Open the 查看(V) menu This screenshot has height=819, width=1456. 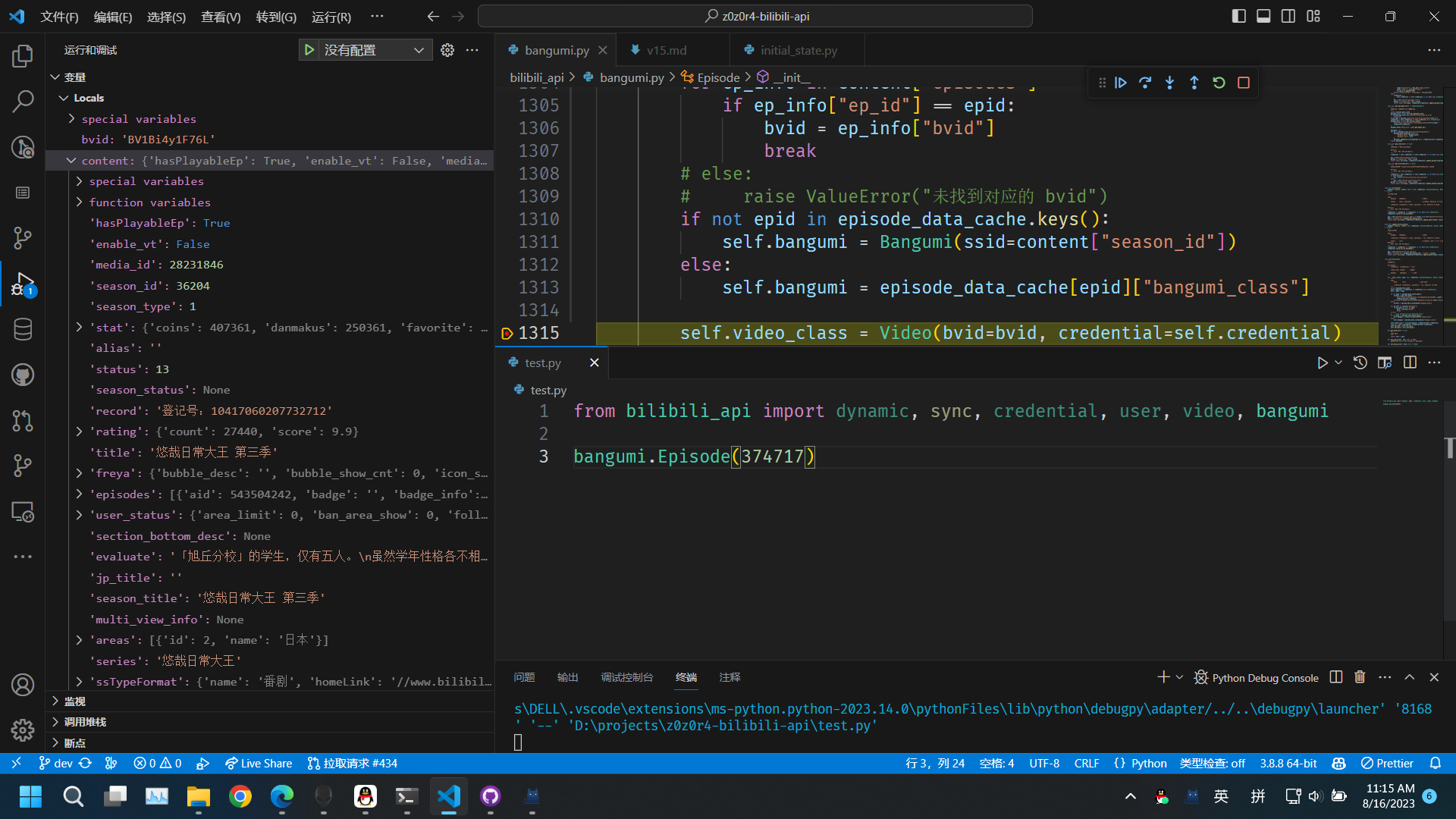220,16
